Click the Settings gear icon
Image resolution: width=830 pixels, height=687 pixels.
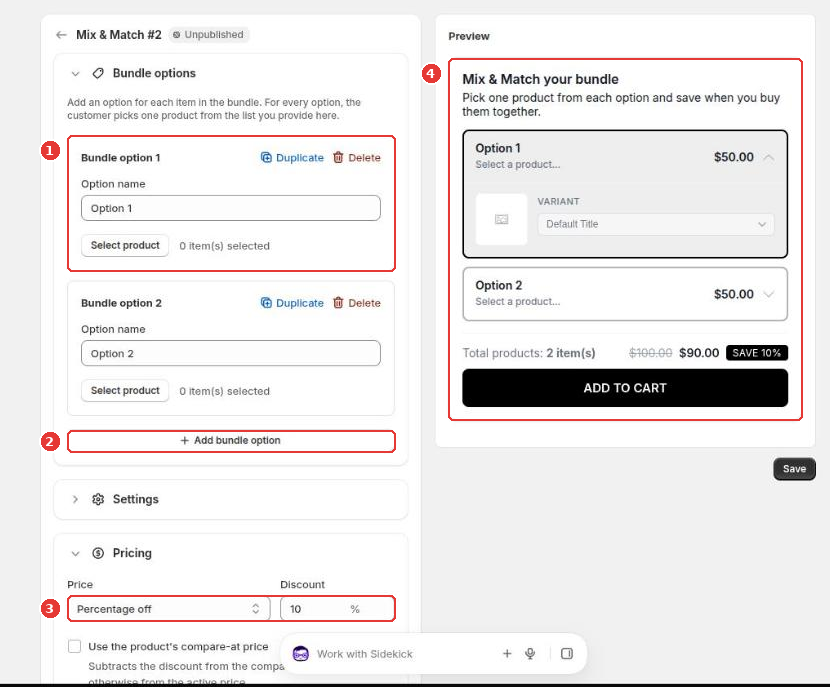click(x=98, y=499)
